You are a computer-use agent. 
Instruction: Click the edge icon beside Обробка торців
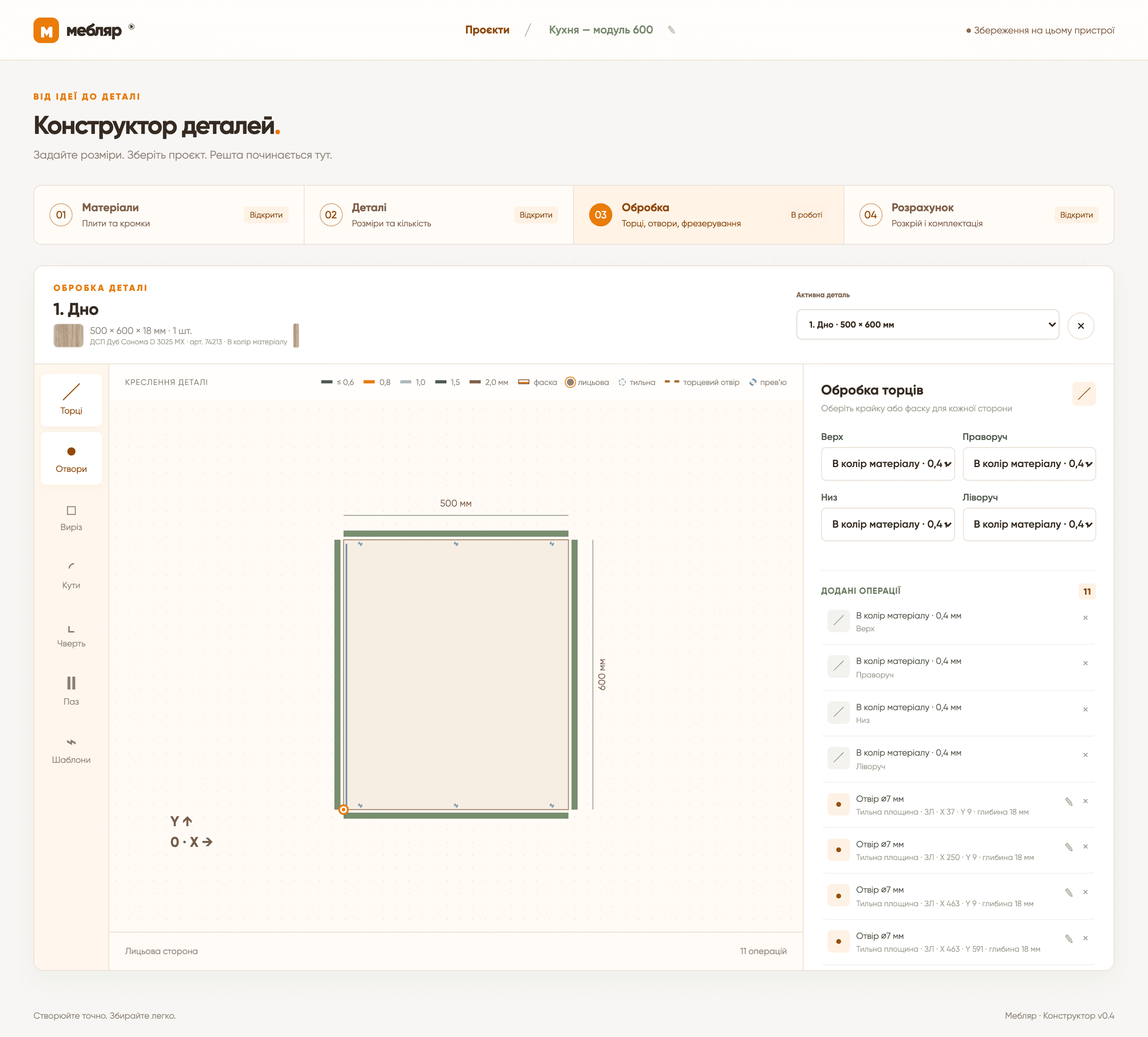(x=1084, y=393)
